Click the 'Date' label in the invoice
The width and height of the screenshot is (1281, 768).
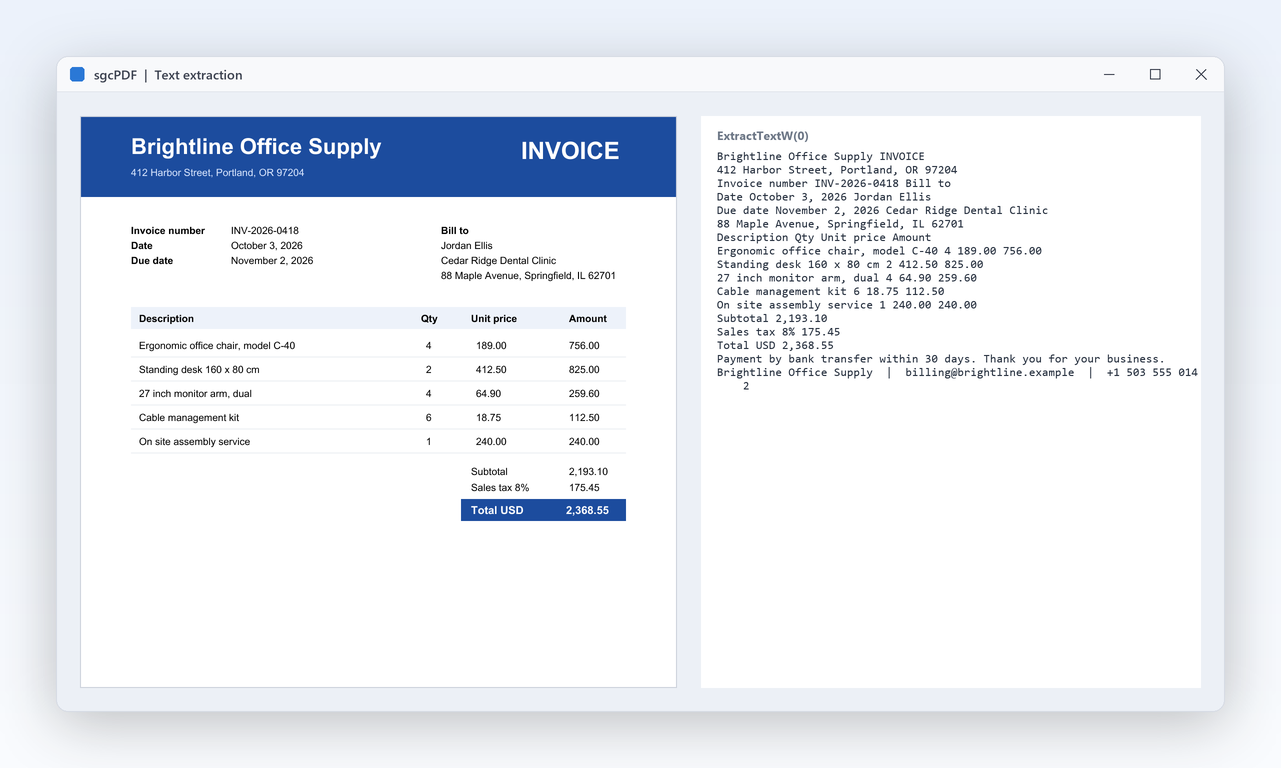coord(142,246)
